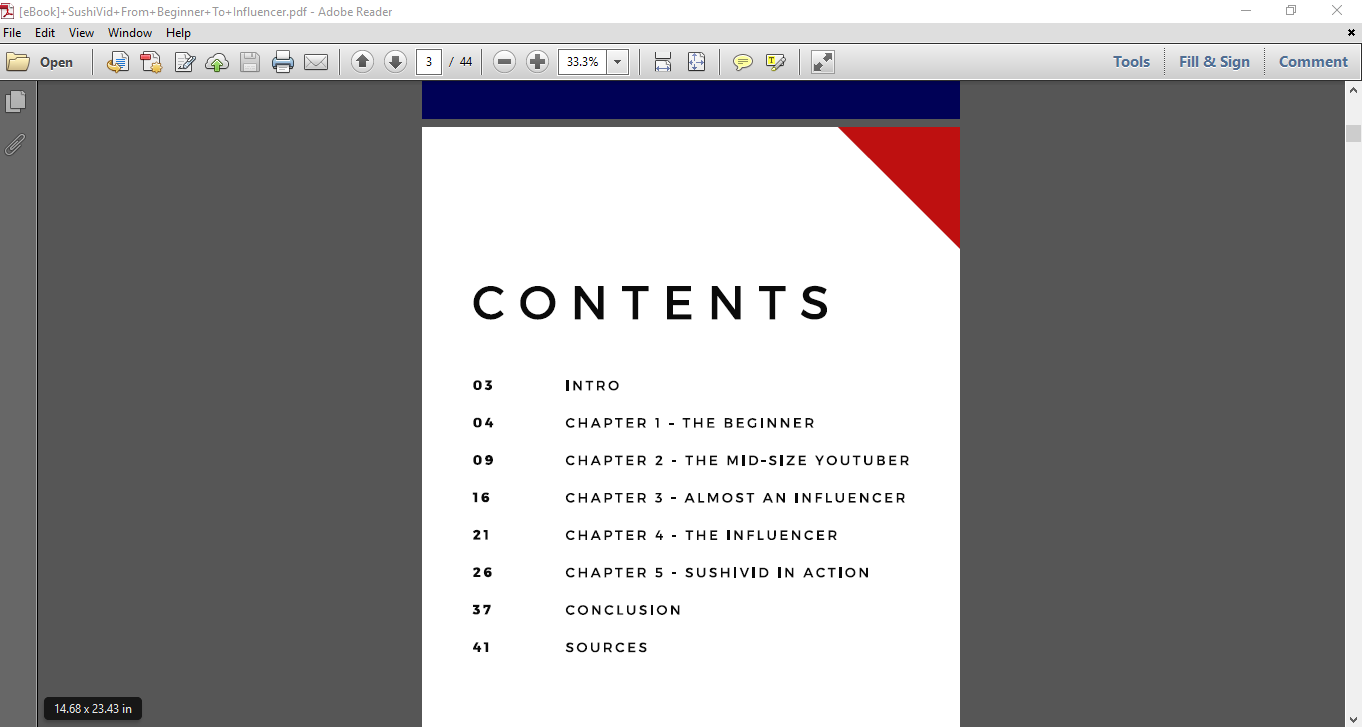
Task: Click the page number input field
Action: (x=428, y=62)
